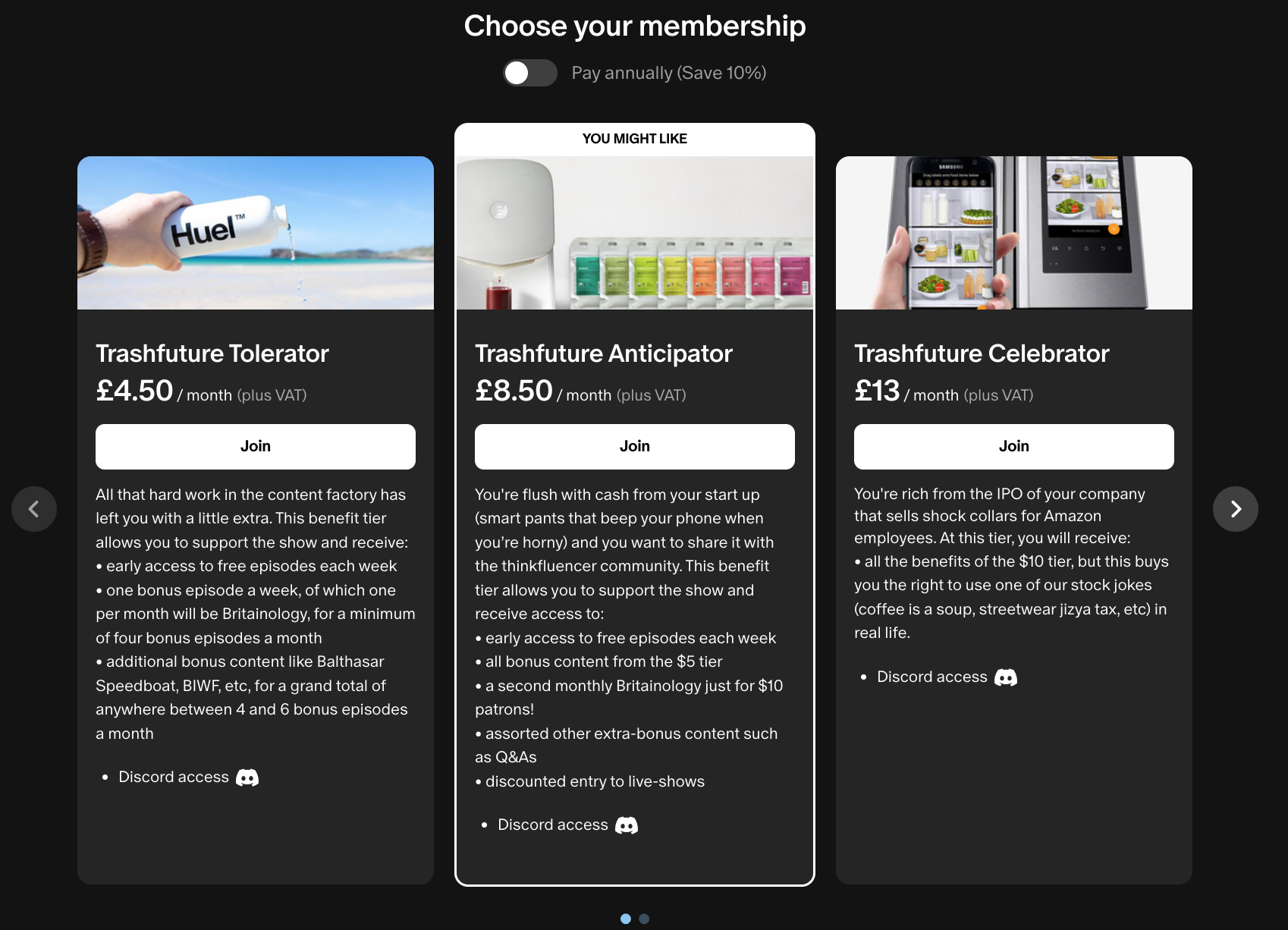
Task: Click the Discord icon in Tolerator card
Action: [247, 778]
